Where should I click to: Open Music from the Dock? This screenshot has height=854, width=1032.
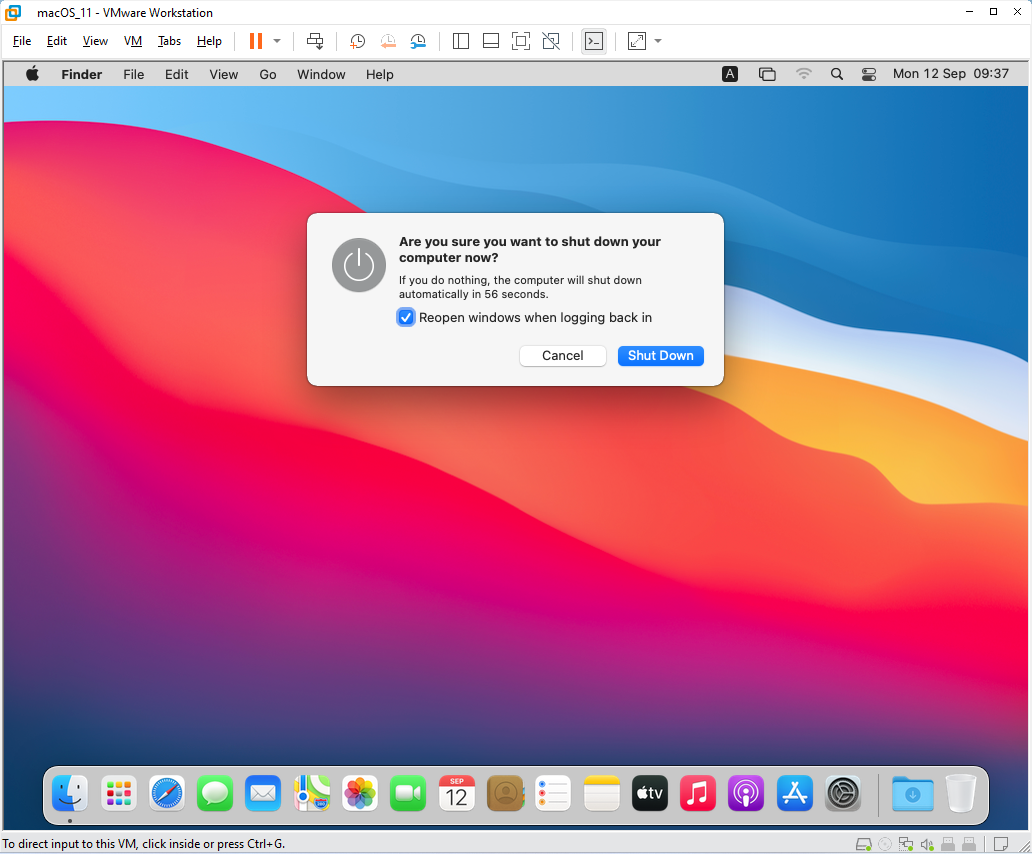(698, 793)
